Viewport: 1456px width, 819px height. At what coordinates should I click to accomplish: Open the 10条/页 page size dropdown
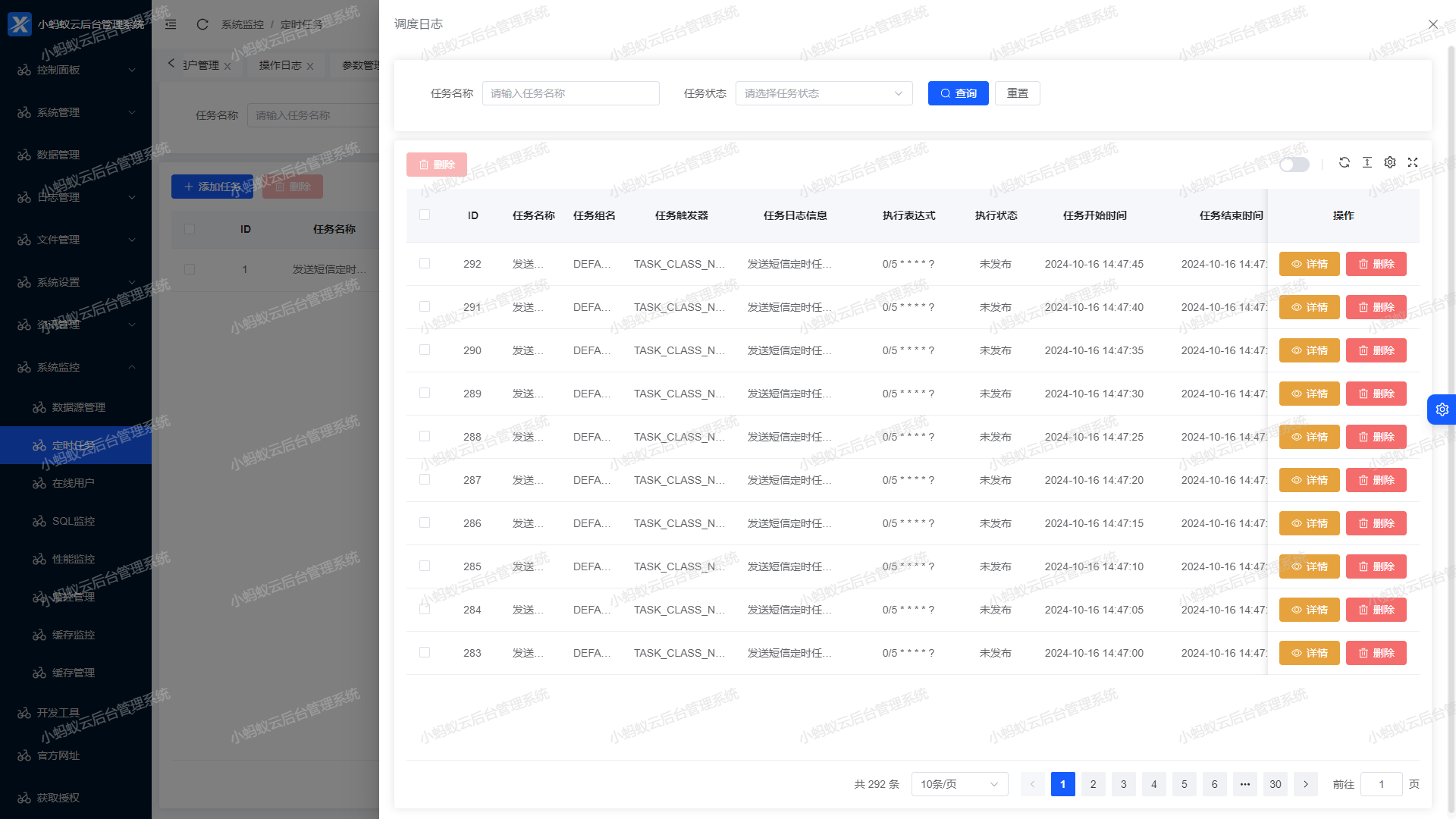960,784
